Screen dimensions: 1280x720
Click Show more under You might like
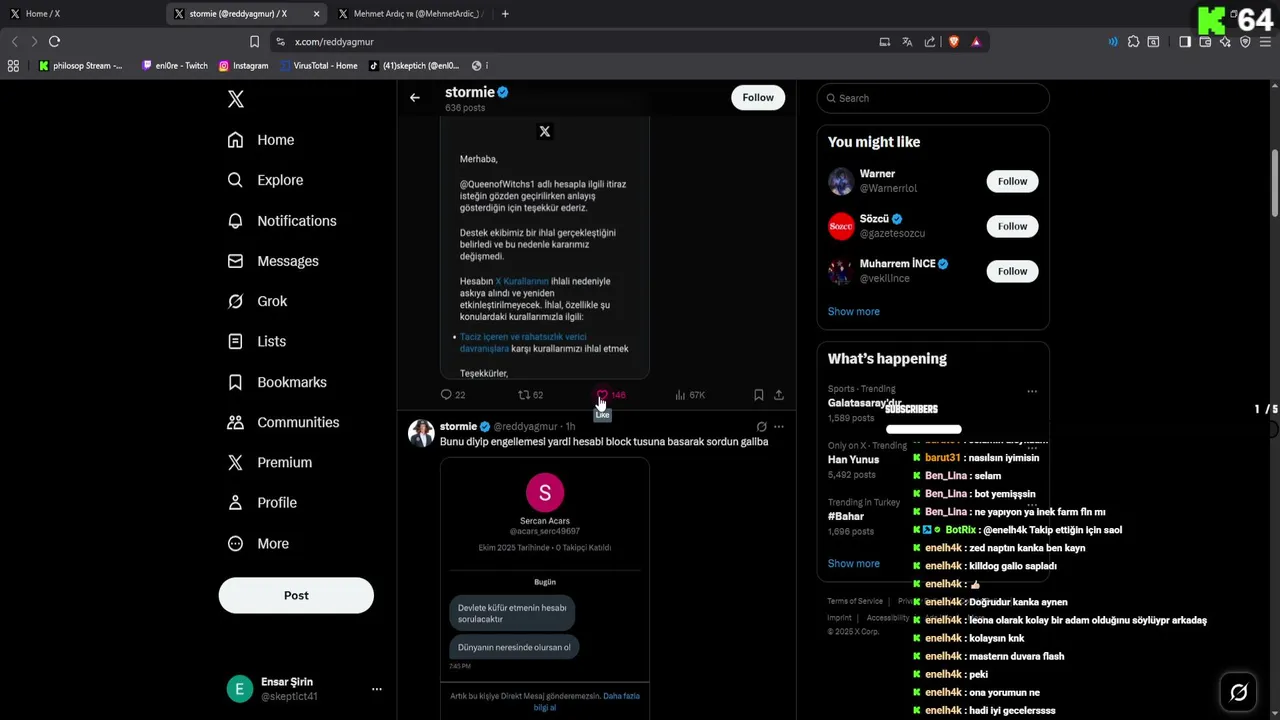tap(853, 311)
